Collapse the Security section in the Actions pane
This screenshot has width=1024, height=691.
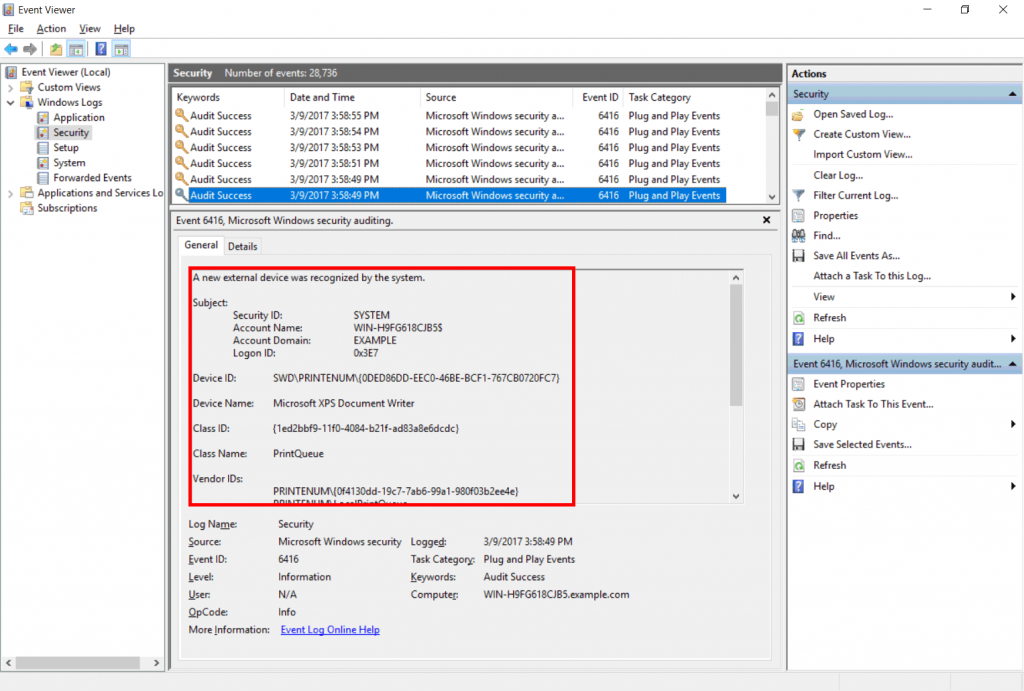(1012, 93)
